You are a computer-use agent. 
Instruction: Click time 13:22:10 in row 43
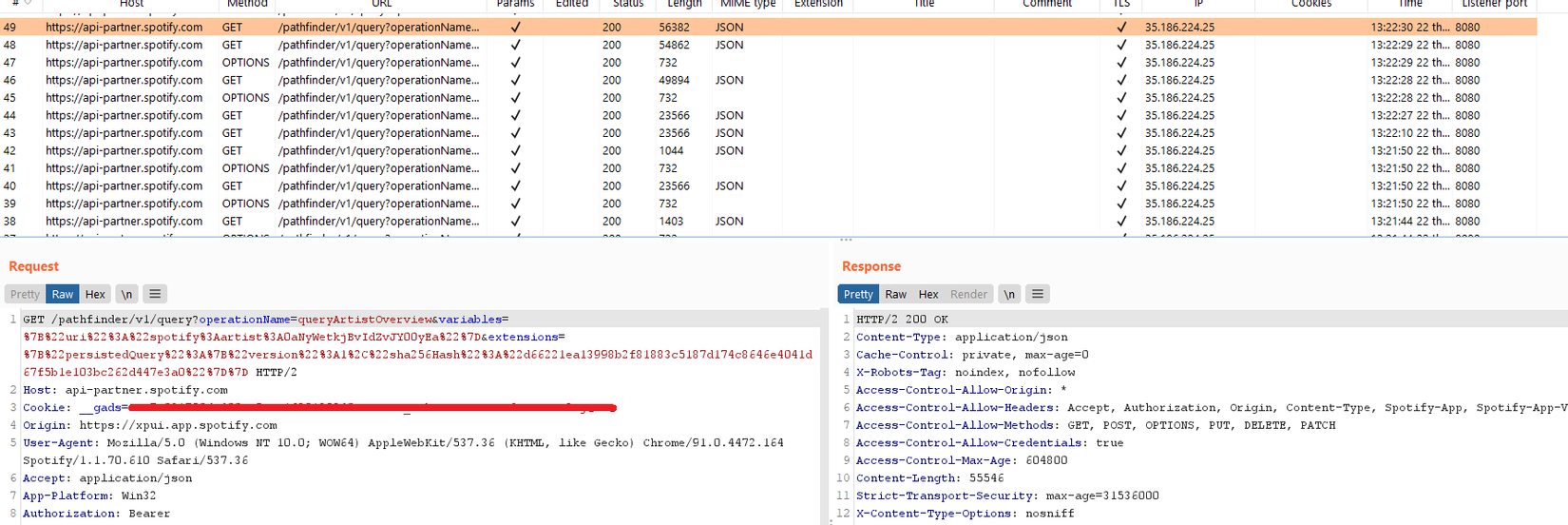(1409, 133)
